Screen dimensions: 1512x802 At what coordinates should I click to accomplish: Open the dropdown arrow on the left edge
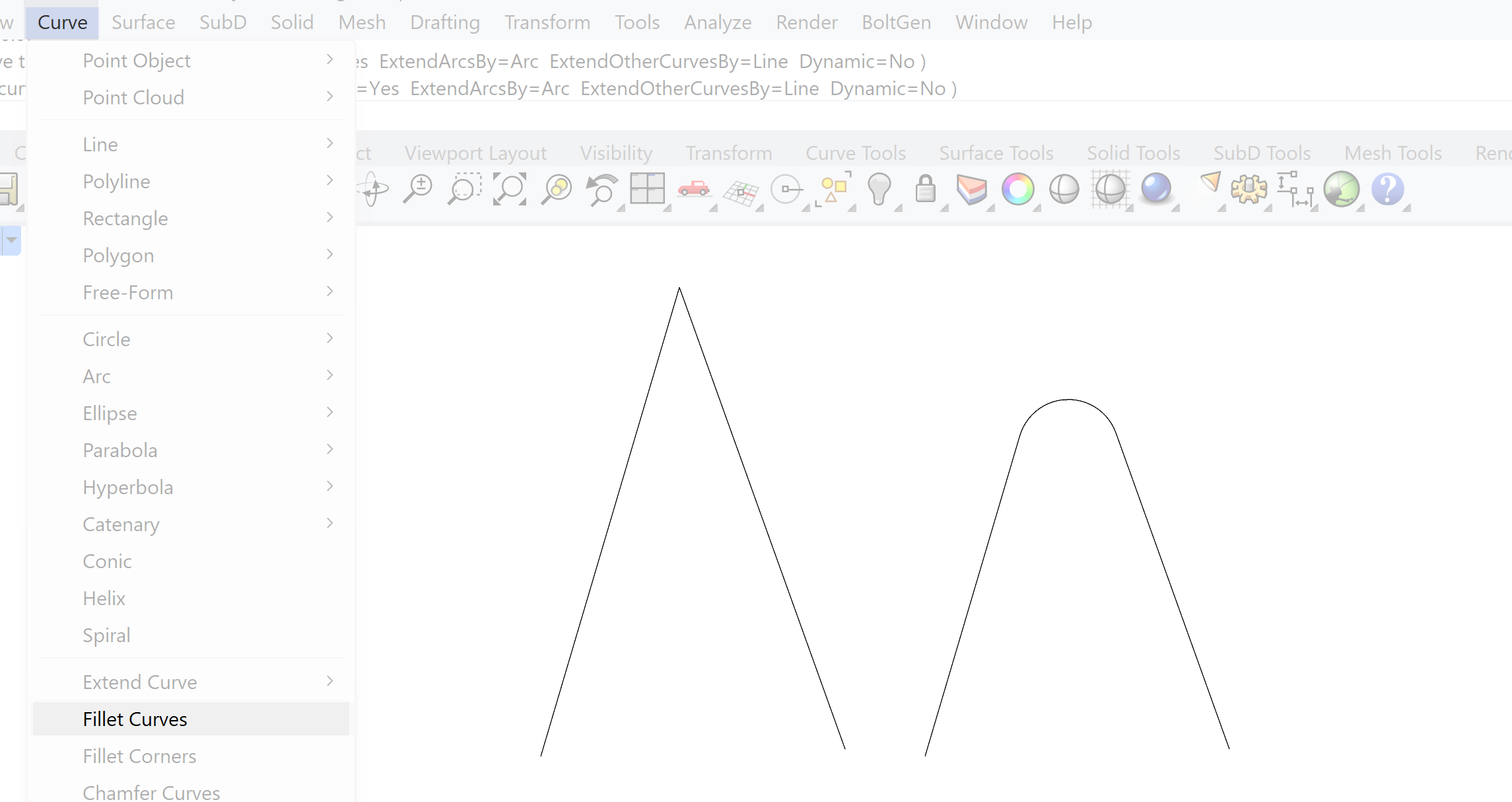click(12, 240)
